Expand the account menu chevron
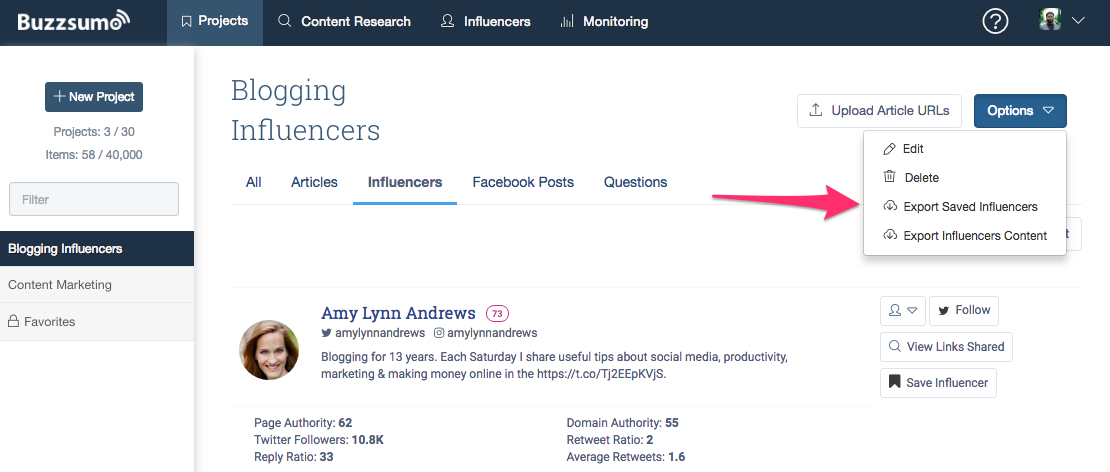The height and width of the screenshot is (472, 1110). [x=1078, y=21]
